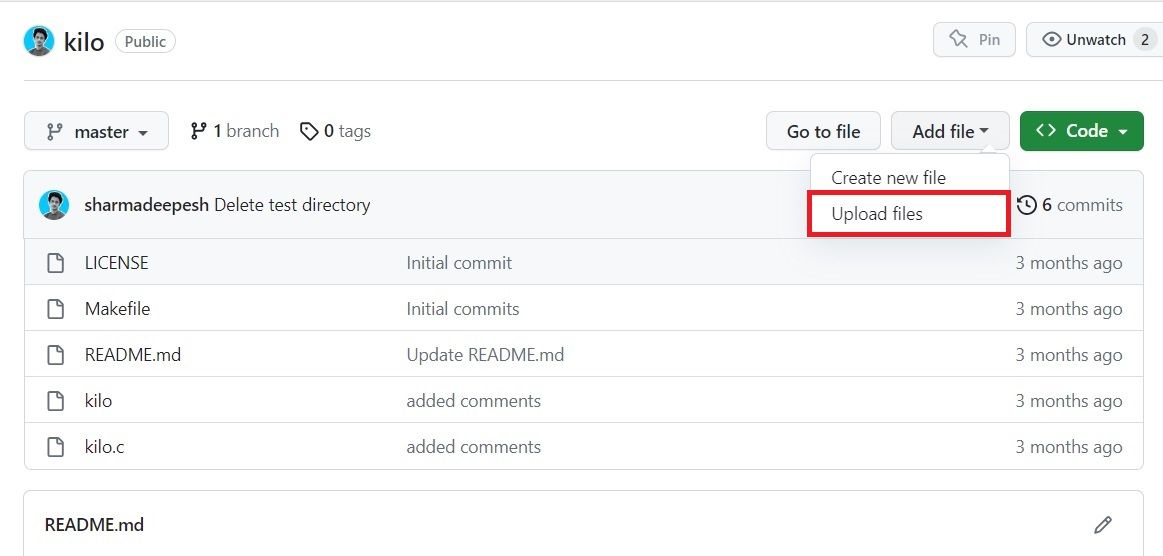This screenshot has height=556, width=1163.
Task: Open sharmadeepesh author link
Action: [147, 205]
